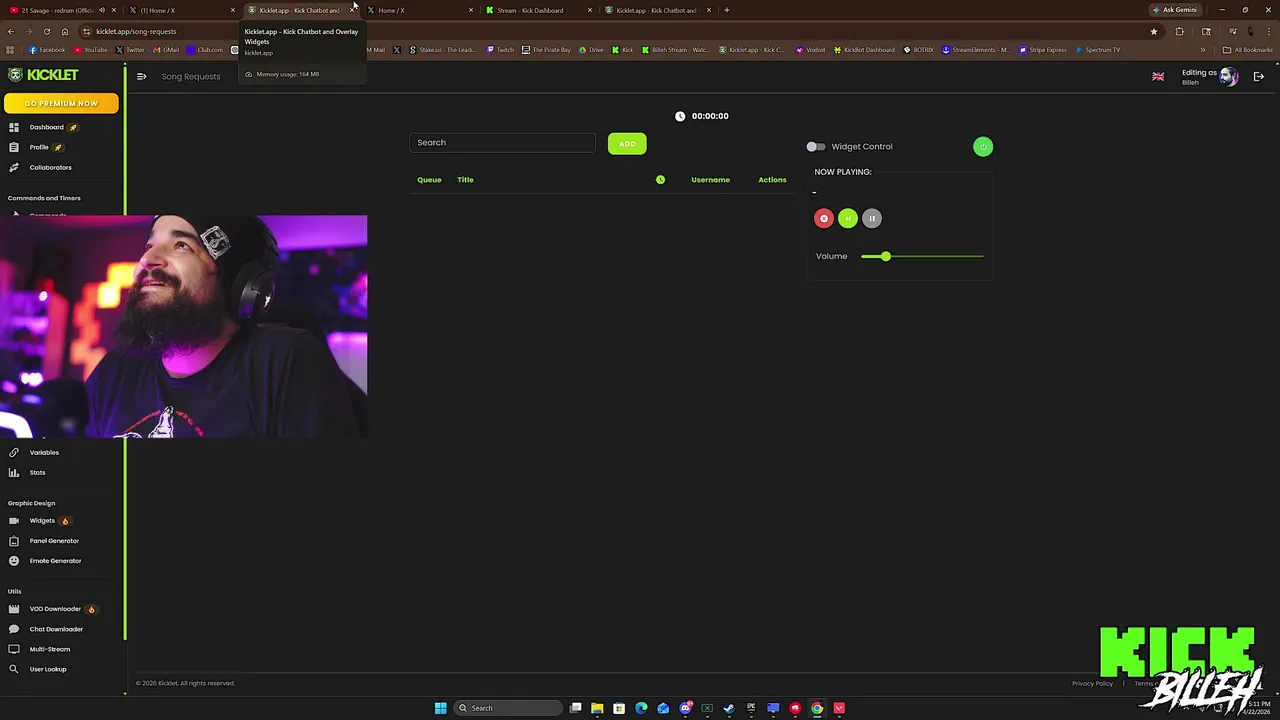The height and width of the screenshot is (720, 1280).
Task: Click the Widgets camera icon
Action: (x=14, y=521)
